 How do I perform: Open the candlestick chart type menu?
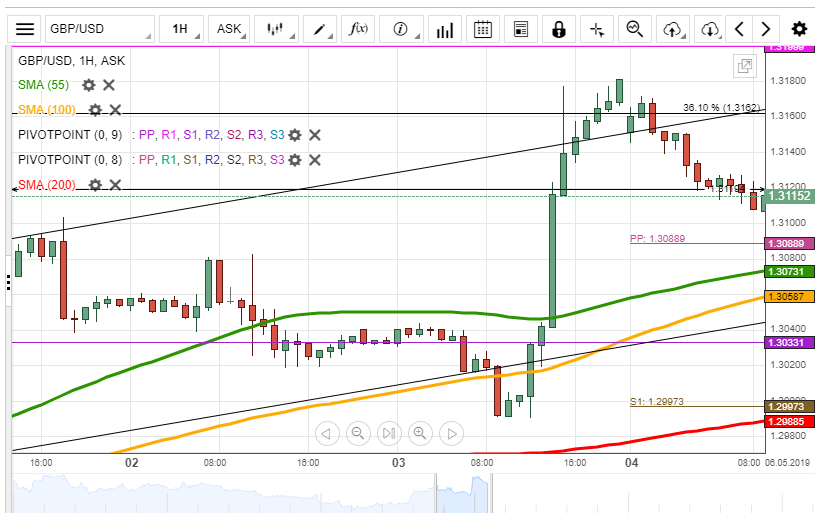276,29
